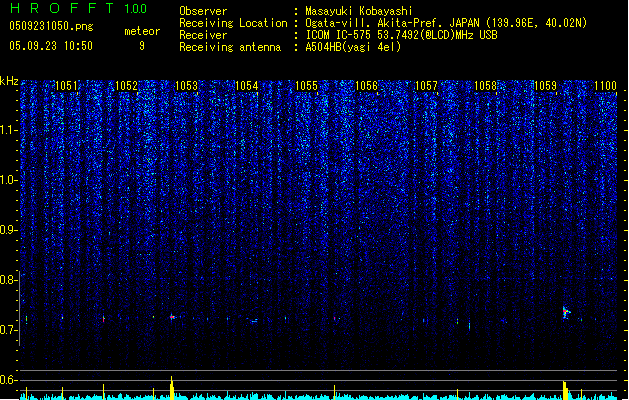Click the 1054 time marker

pos(246,86)
